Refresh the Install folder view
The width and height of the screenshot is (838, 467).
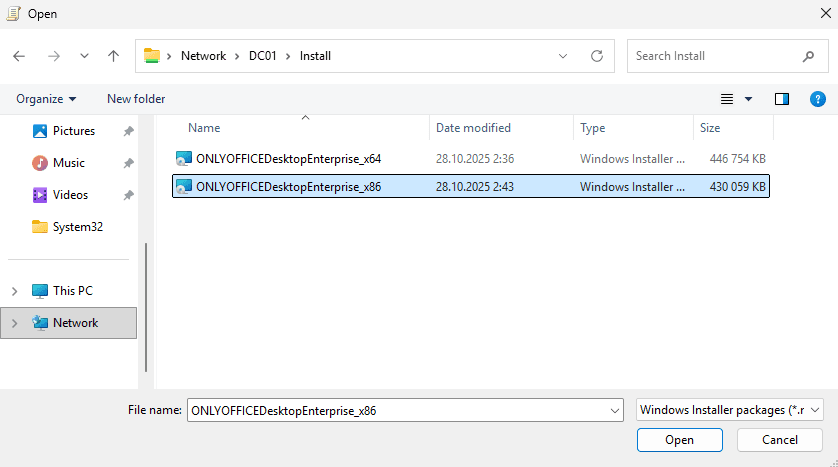pos(597,56)
